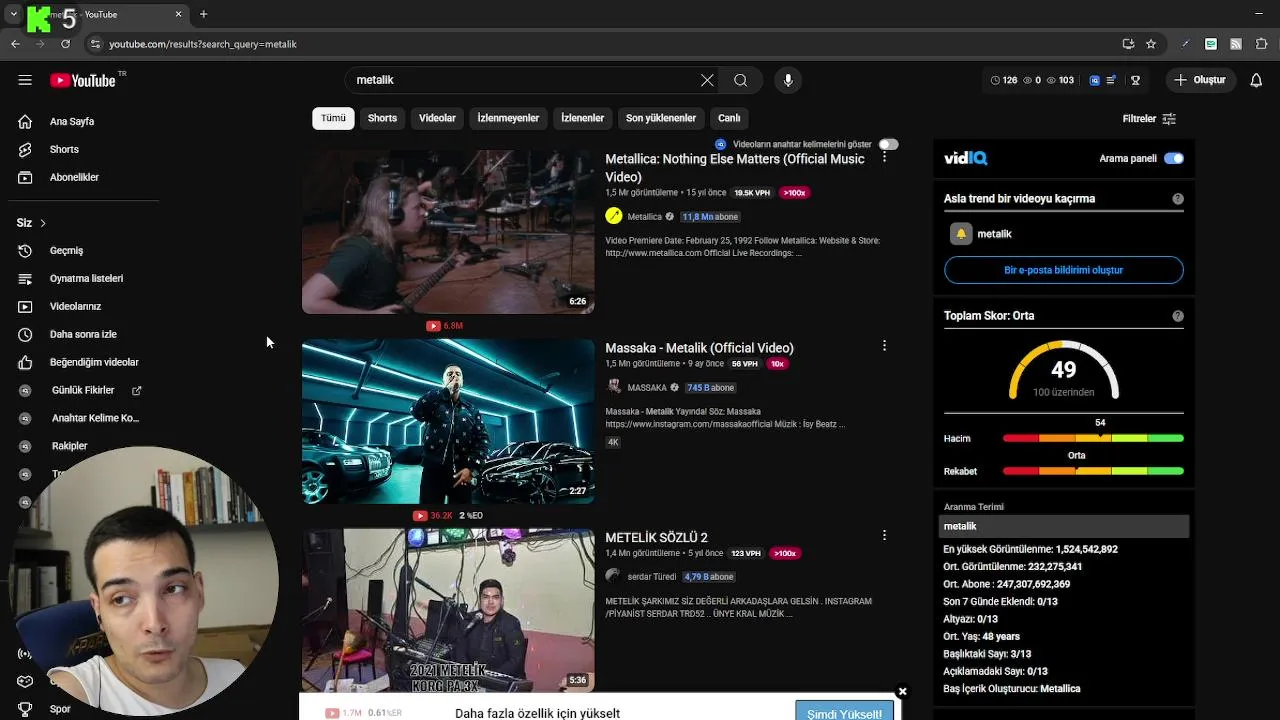Open Geçmiş watch history
Viewport: 1280px width, 720px height.
tap(66, 250)
